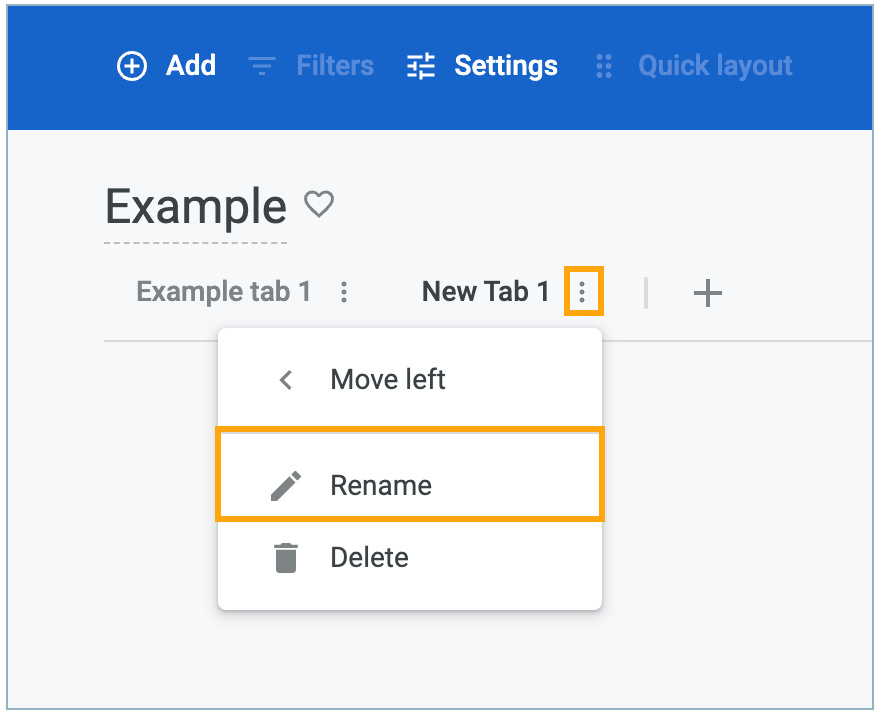878x716 pixels.
Task: Favorite the Example dashboard with the heart
Action: pos(319,205)
